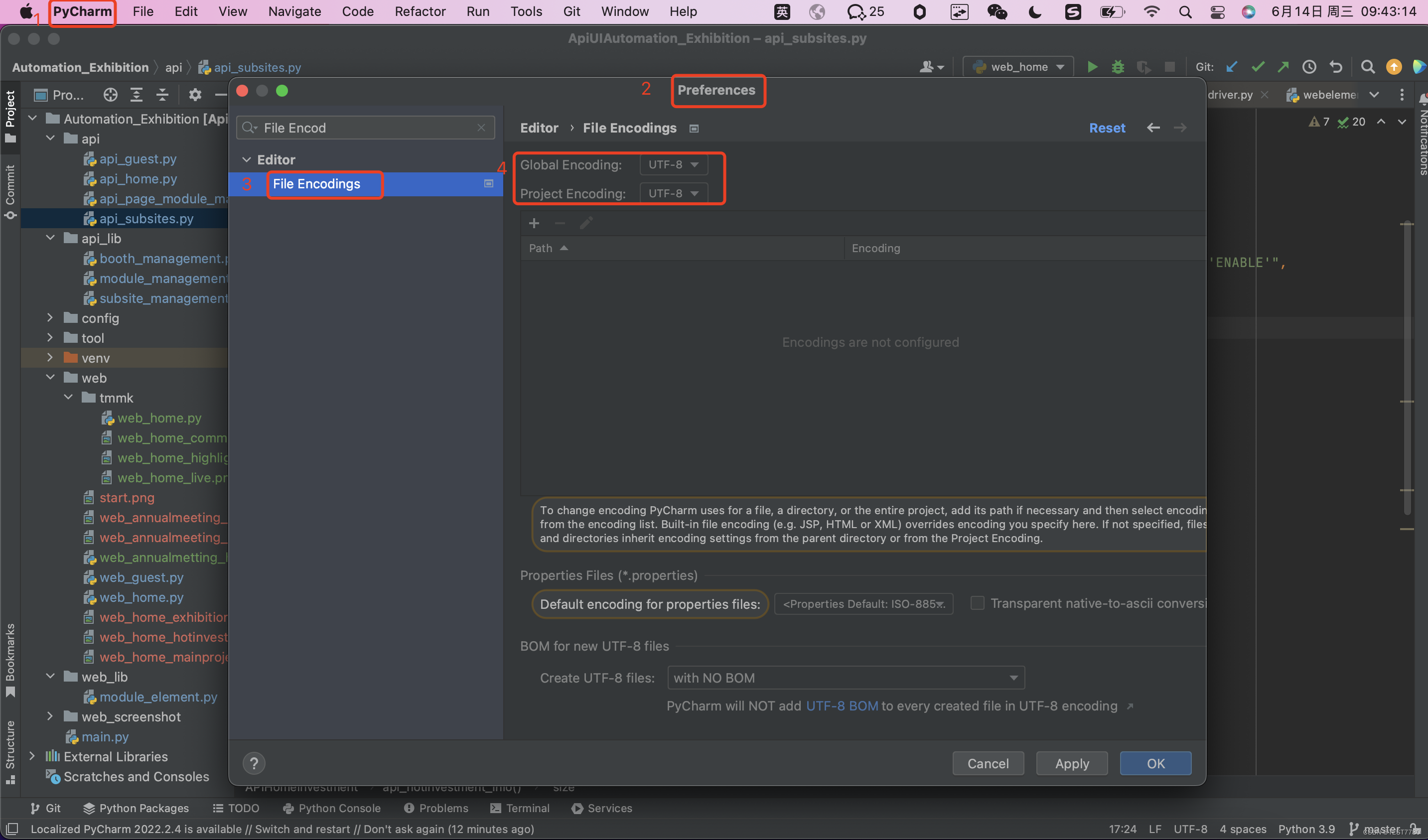Viewport: 1428px width, 840px height.
Task: Click the File Encod search input field
Action: tap(363, 128)
